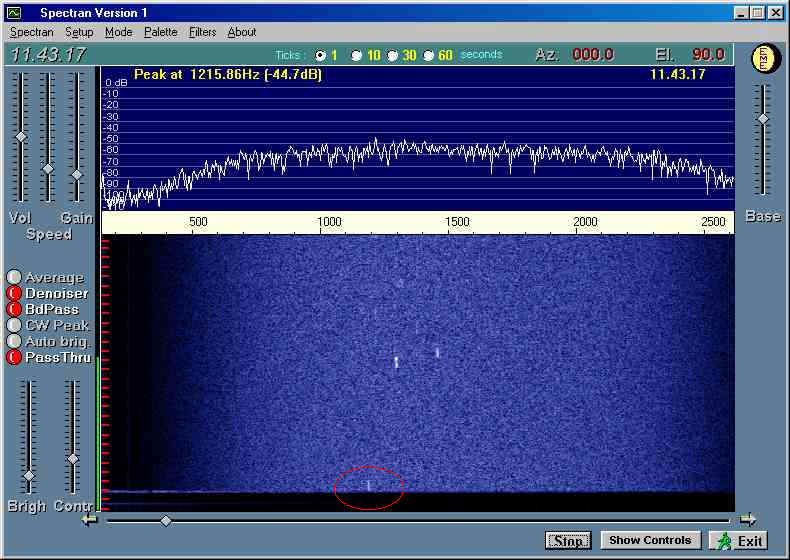
Task: Click the yellow 11.43.17 timestamp in spectrum
Action: coord(677,75)
